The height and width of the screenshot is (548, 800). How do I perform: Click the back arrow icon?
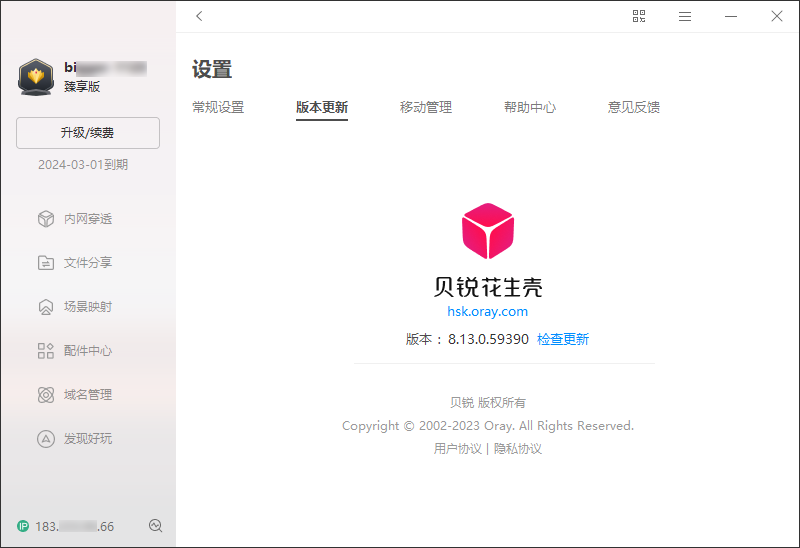tap(200, 16)
